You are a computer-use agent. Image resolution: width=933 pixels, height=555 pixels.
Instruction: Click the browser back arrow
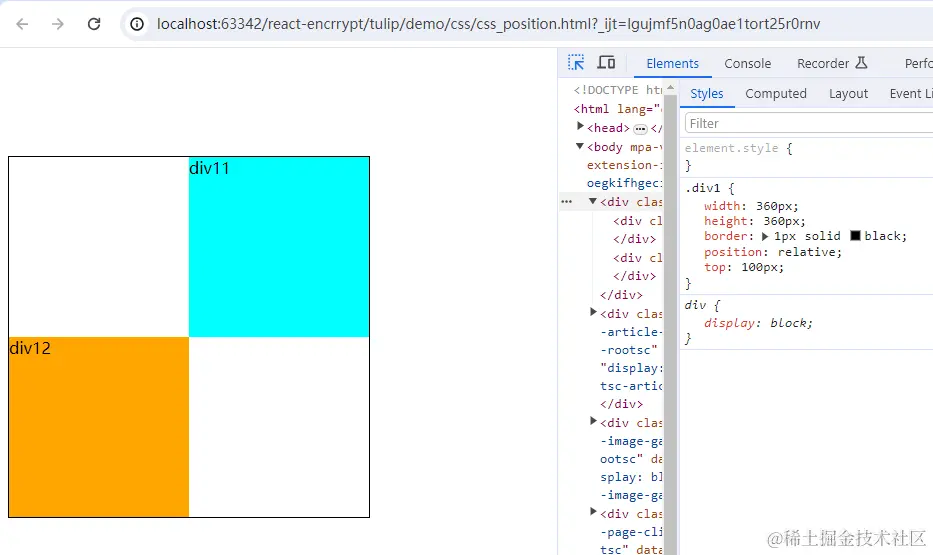coord(22,24)
